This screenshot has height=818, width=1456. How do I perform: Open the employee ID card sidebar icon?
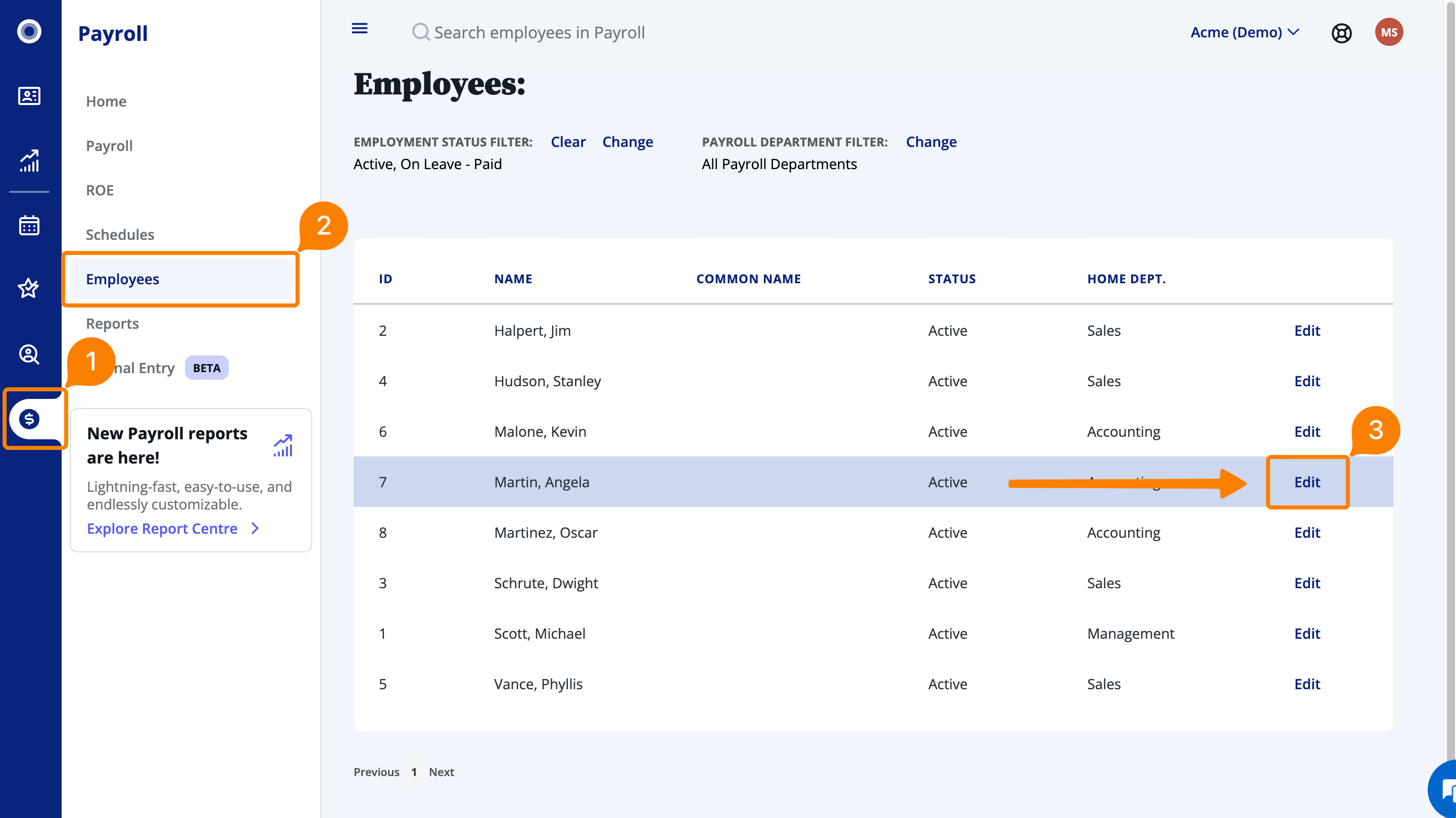29,95
